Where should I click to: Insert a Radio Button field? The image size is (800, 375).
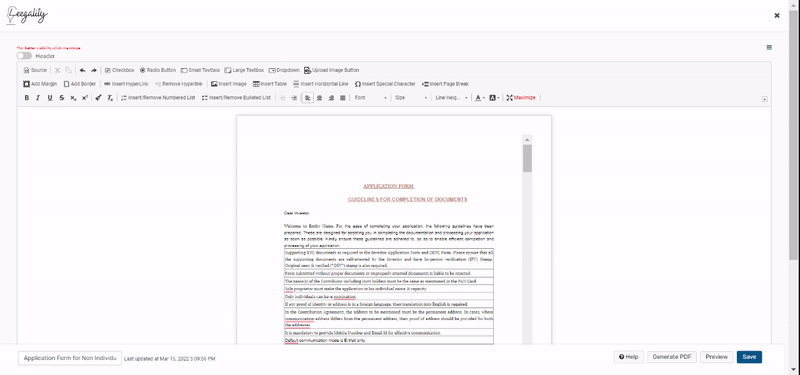pos(158,70)
